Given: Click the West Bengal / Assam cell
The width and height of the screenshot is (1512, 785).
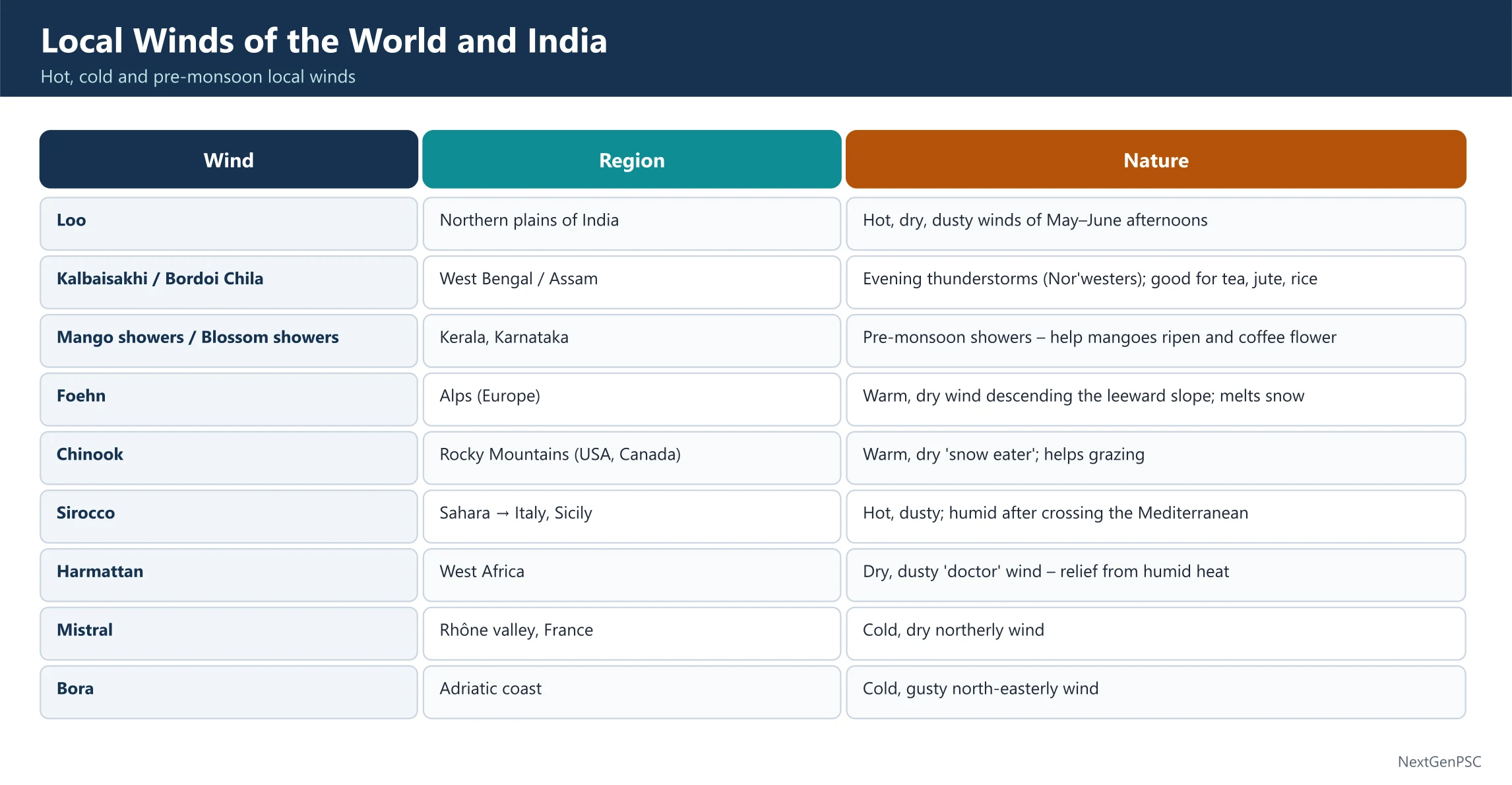Looking at the screenshot, I should [632, 282].
